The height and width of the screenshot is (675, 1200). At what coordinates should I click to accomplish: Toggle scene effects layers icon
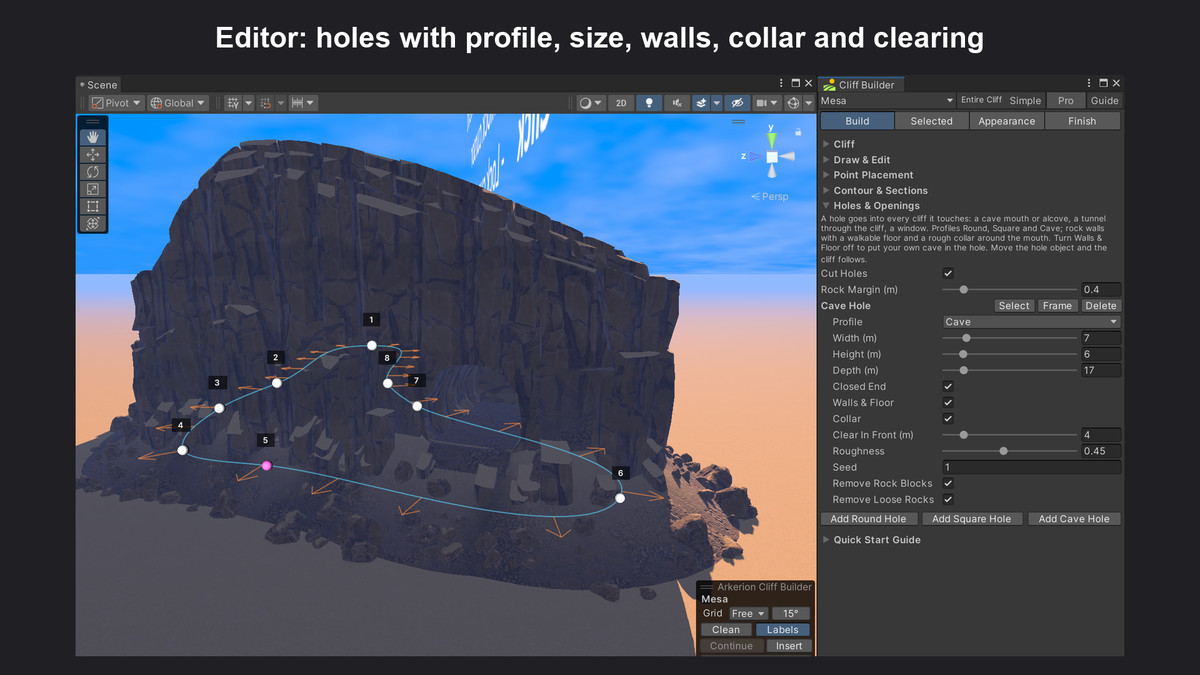tap(701, 103)
